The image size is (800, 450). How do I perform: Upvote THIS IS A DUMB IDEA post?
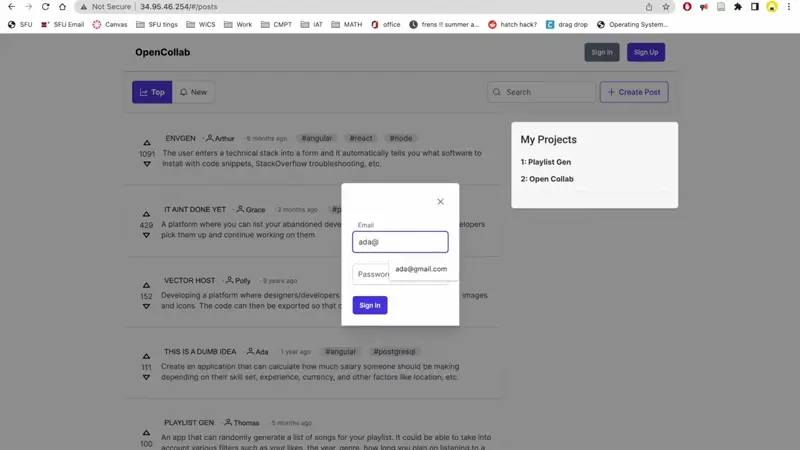click(x=146, y=356)
